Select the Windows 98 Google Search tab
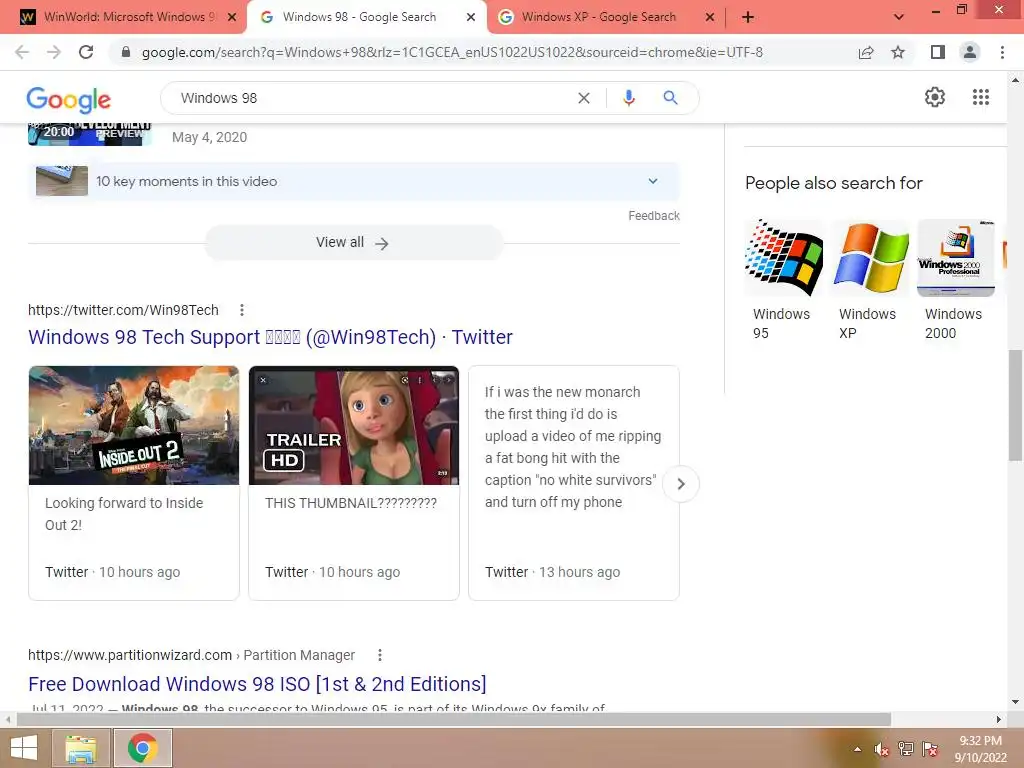This screenshot has height=768, width=1024. click(359, 17)
